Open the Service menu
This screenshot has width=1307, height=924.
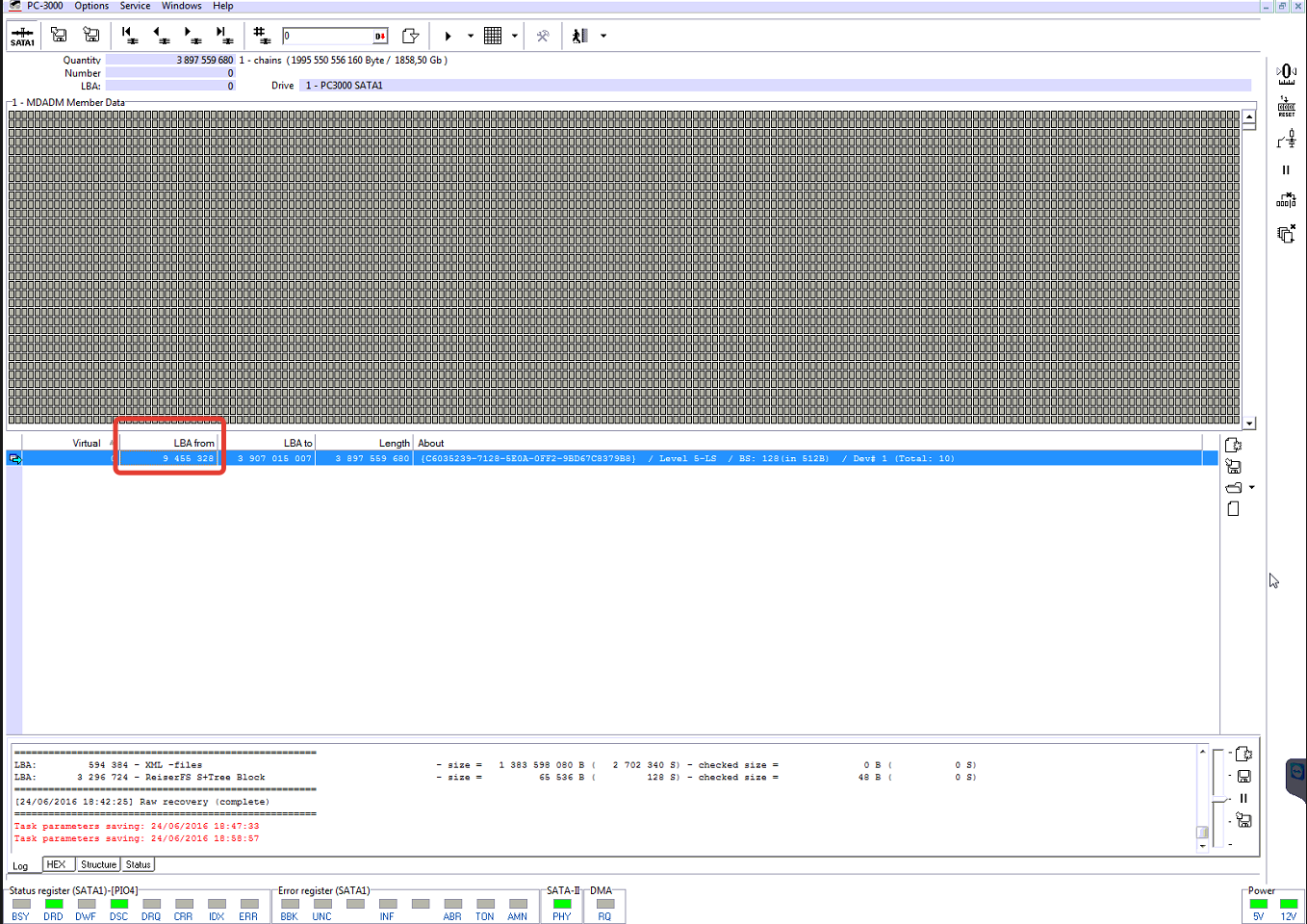point(135,6)
